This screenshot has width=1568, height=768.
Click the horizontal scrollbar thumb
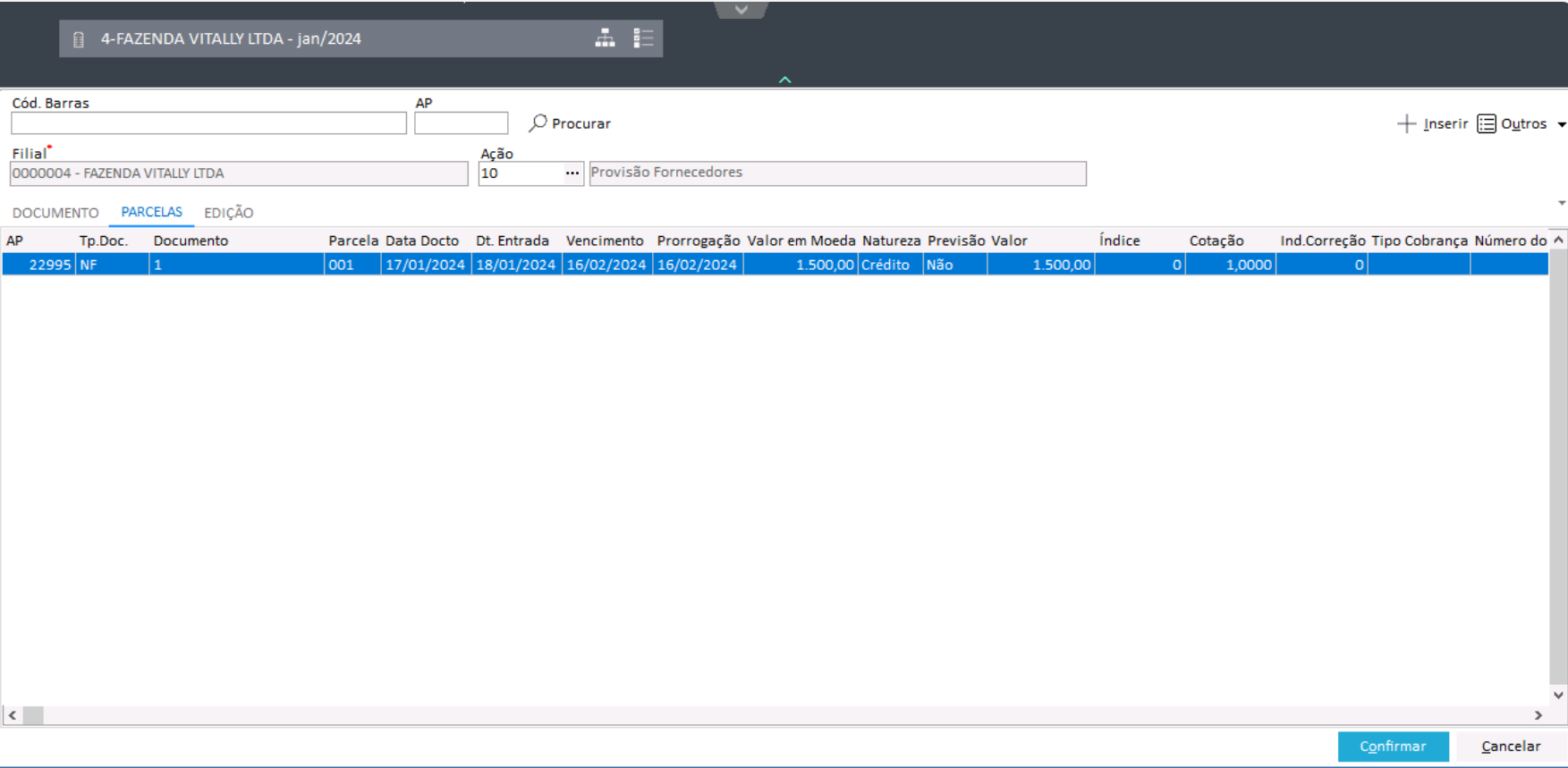click(33, 715)
